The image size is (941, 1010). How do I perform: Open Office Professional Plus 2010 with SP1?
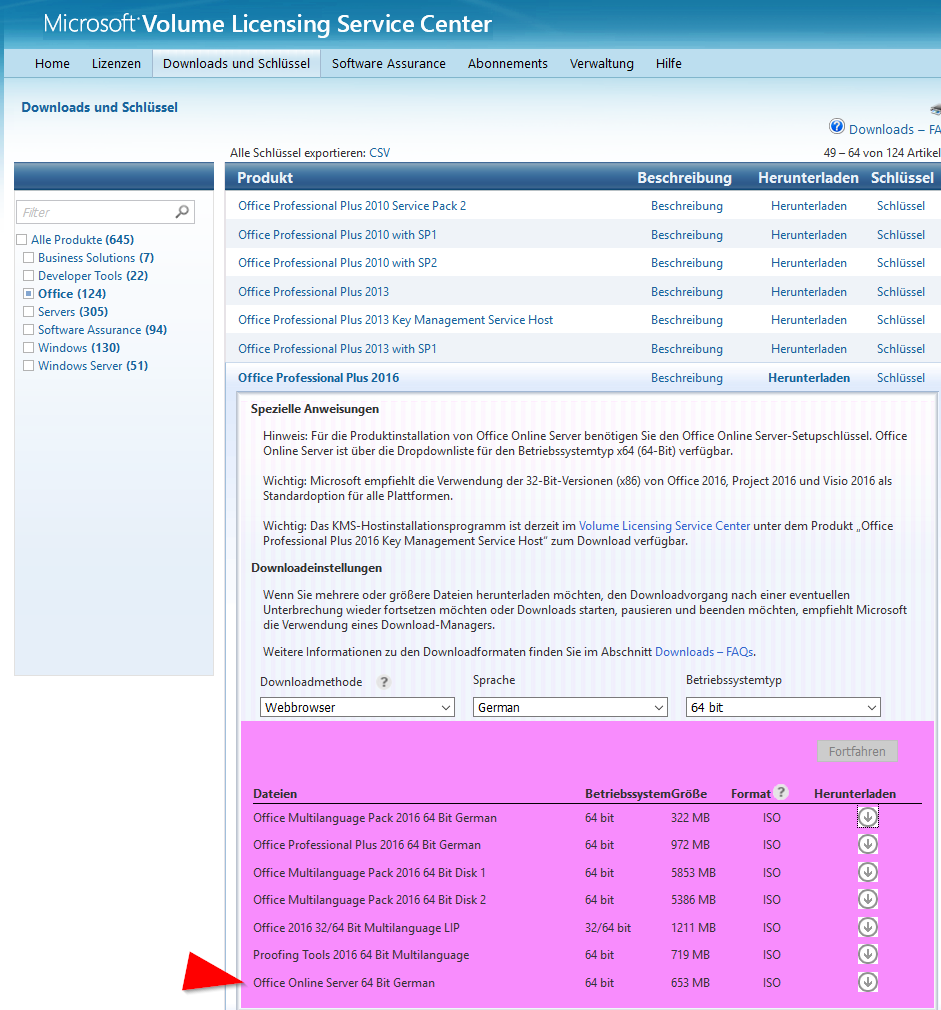tap(337, 235)
